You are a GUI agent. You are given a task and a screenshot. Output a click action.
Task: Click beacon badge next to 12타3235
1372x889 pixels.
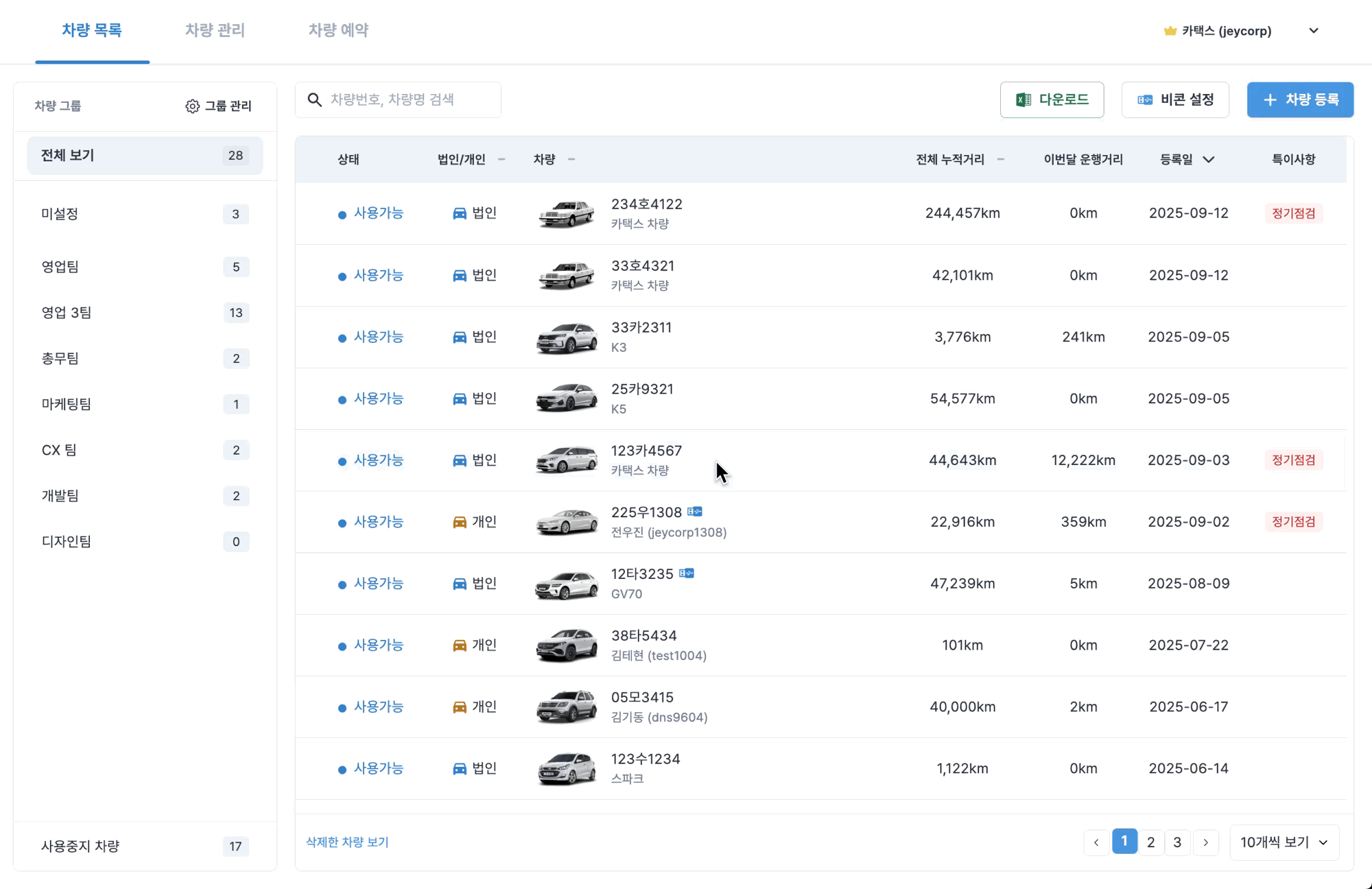click(x=687, y=573)
